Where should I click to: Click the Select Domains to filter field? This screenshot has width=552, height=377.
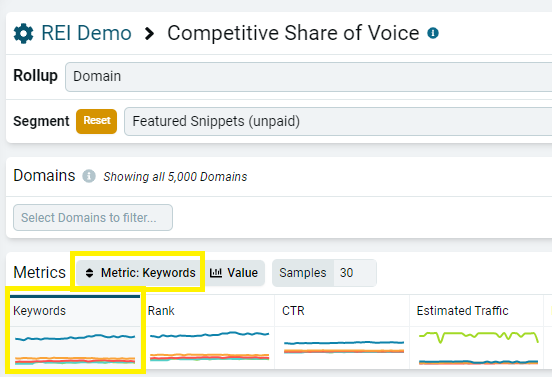click(x=93, y=218)
